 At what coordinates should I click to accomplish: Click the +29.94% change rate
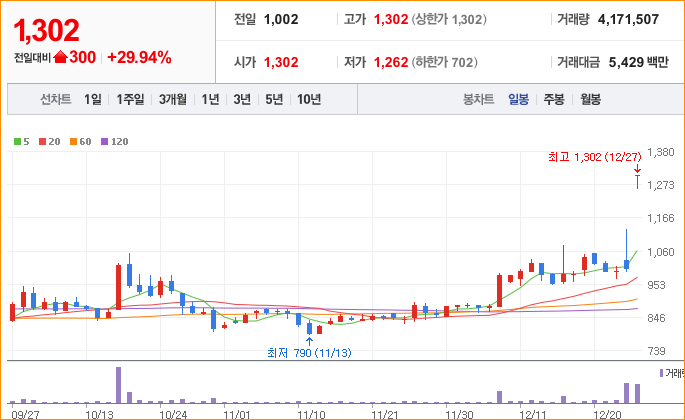click(139, 57)
